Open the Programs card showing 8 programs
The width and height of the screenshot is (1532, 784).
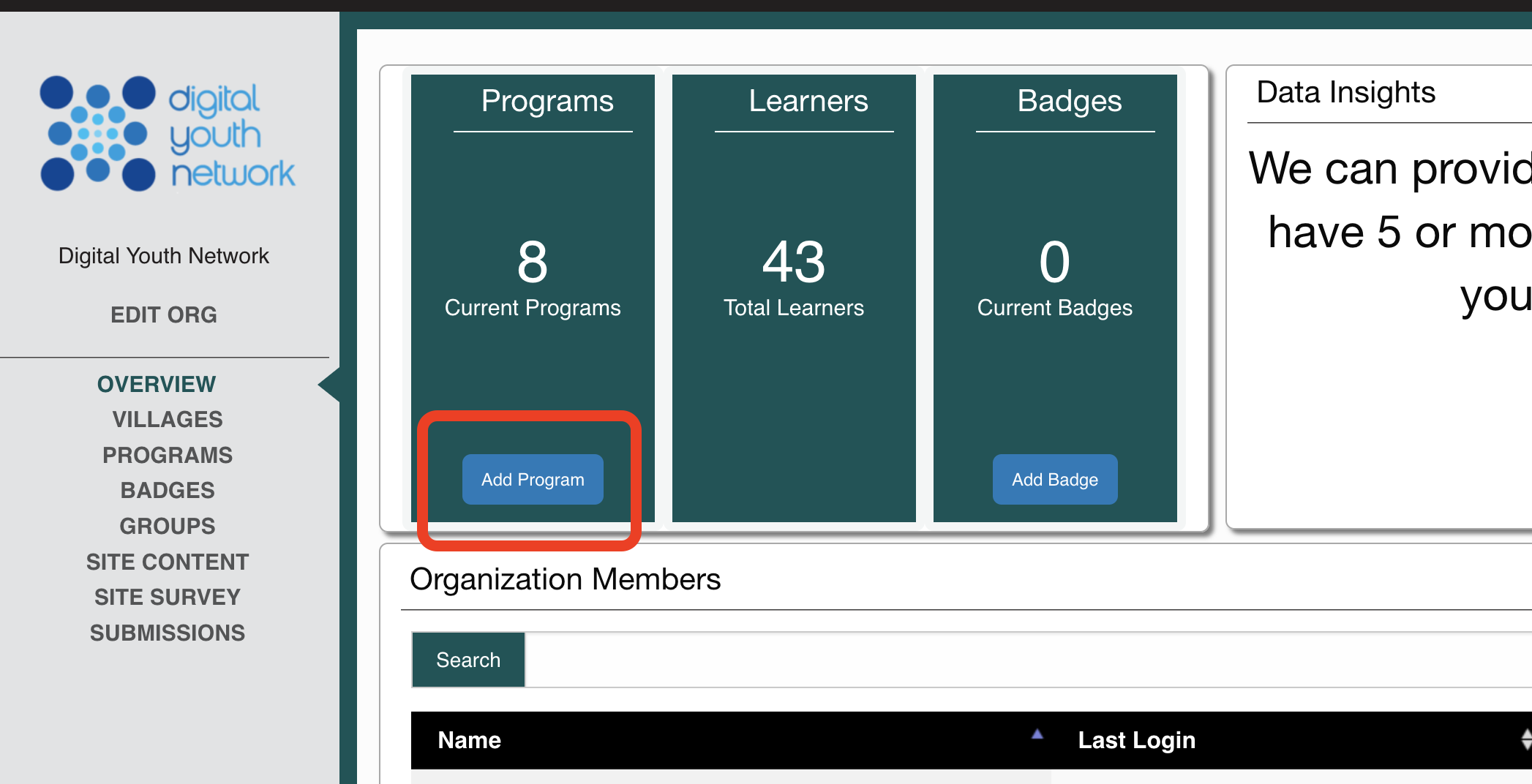coord(533,298)
